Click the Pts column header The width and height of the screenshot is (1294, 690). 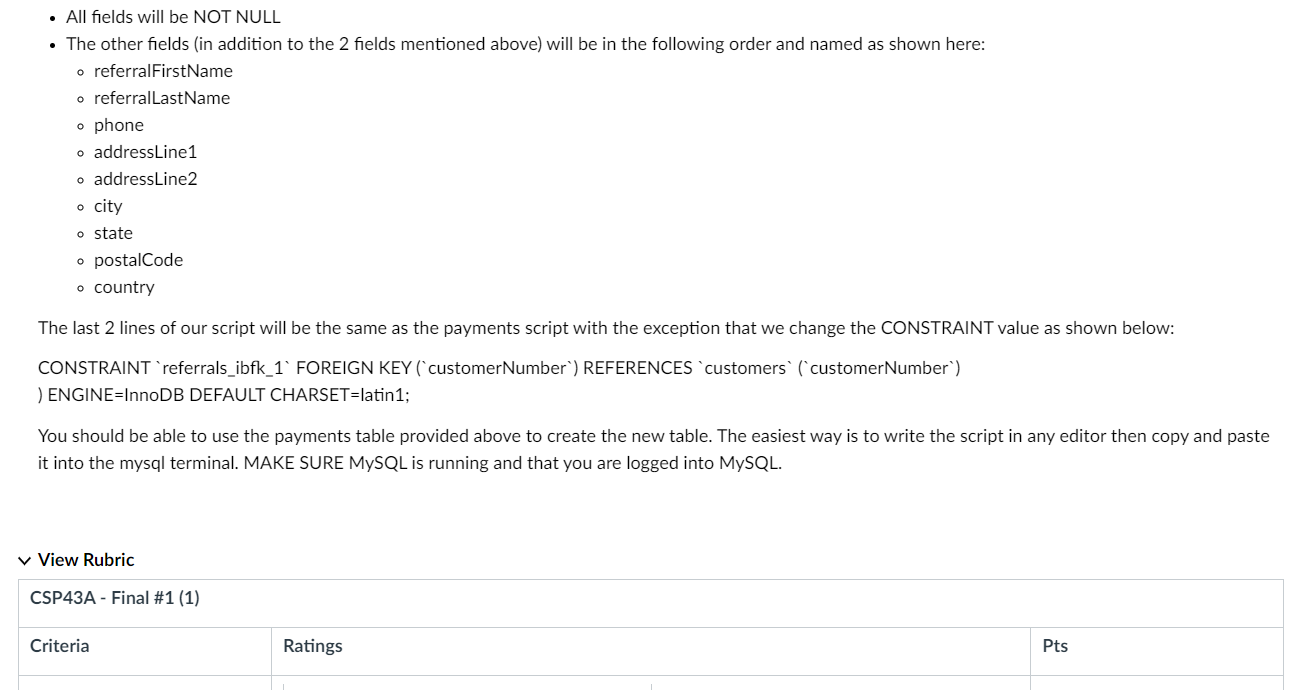click(x=1052, y=646)
